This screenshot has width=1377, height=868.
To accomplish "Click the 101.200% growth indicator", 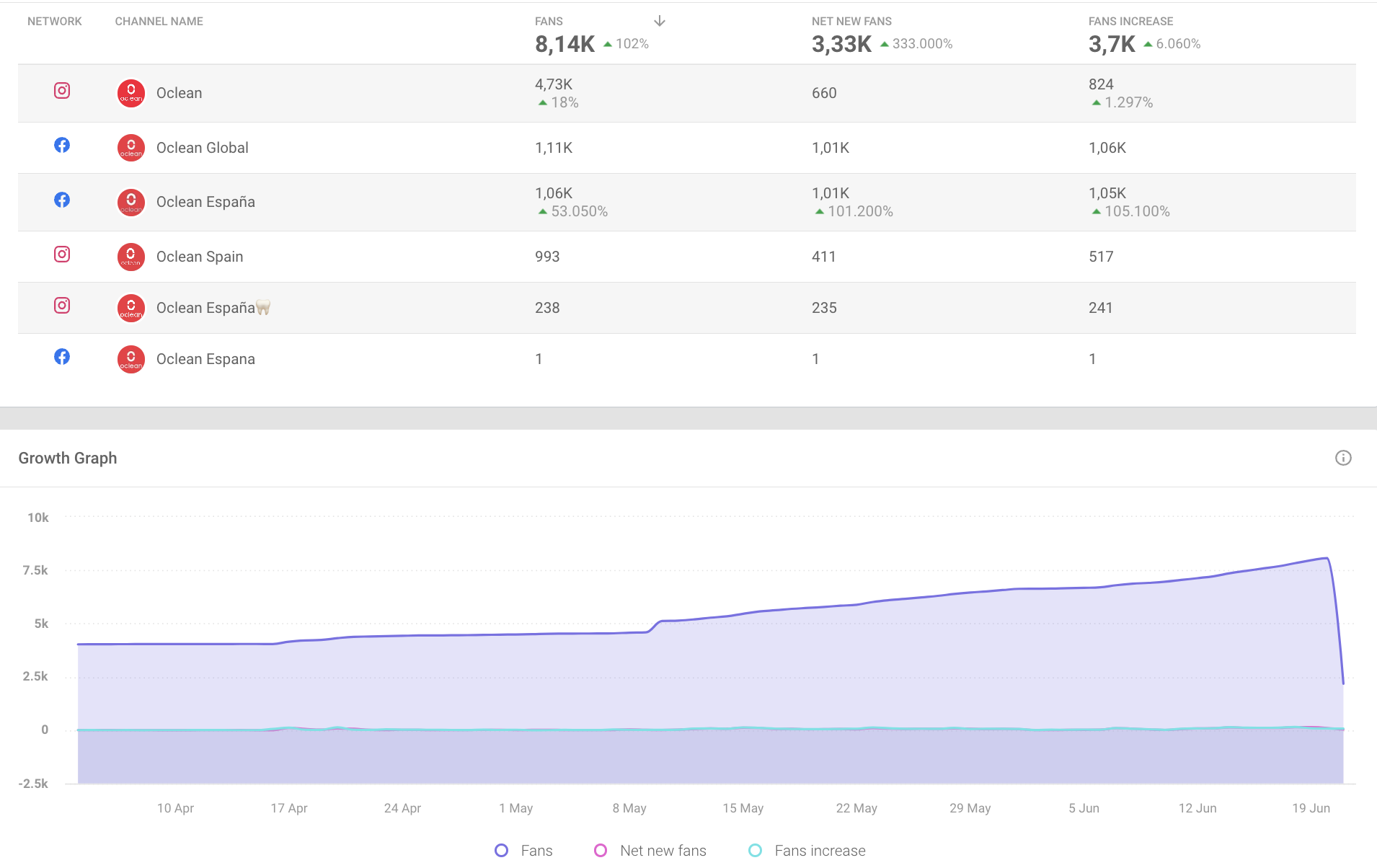I will pos(854,211).
